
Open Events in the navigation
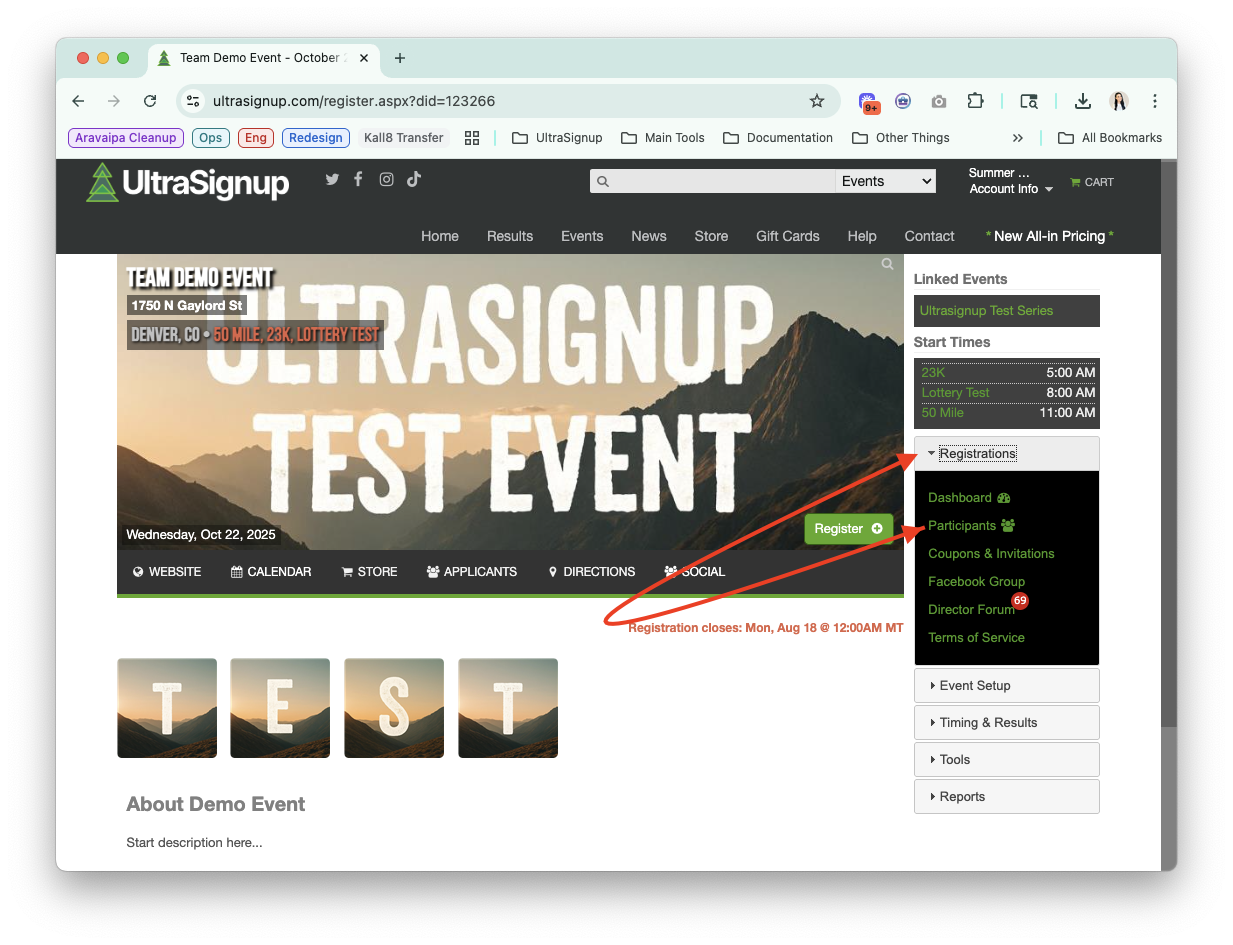pos(582,236)
